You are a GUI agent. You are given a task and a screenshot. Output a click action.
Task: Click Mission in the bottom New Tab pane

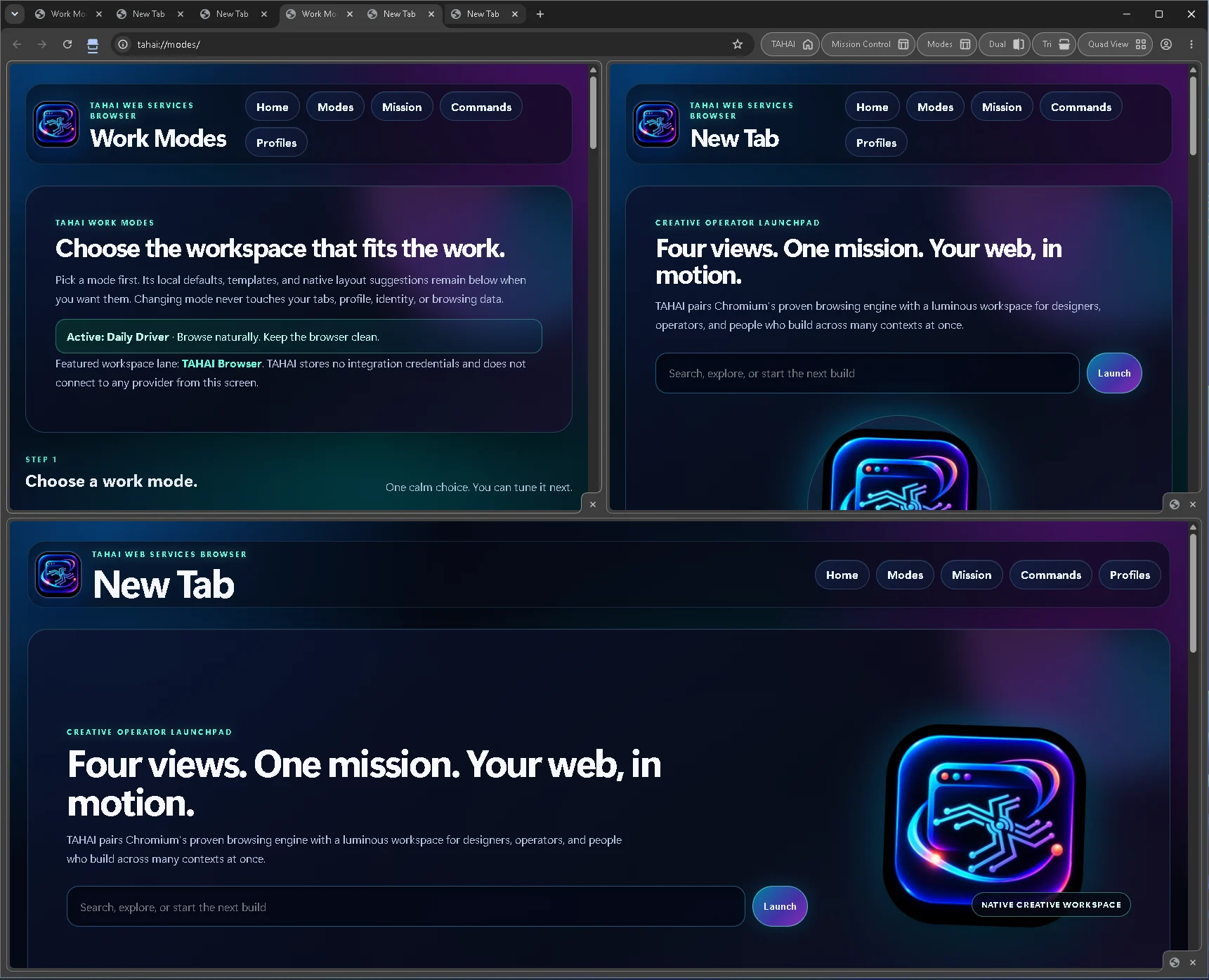coord(972,575)
